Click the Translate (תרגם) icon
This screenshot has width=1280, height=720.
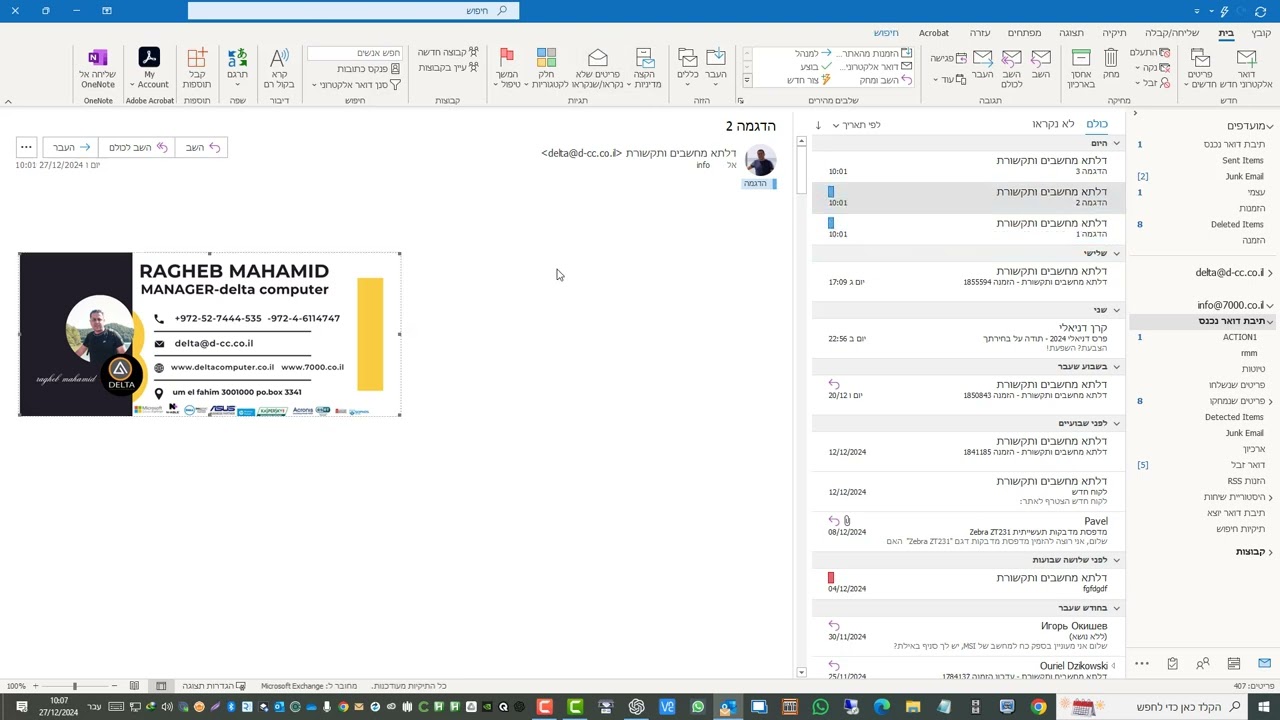pos(237,58)
